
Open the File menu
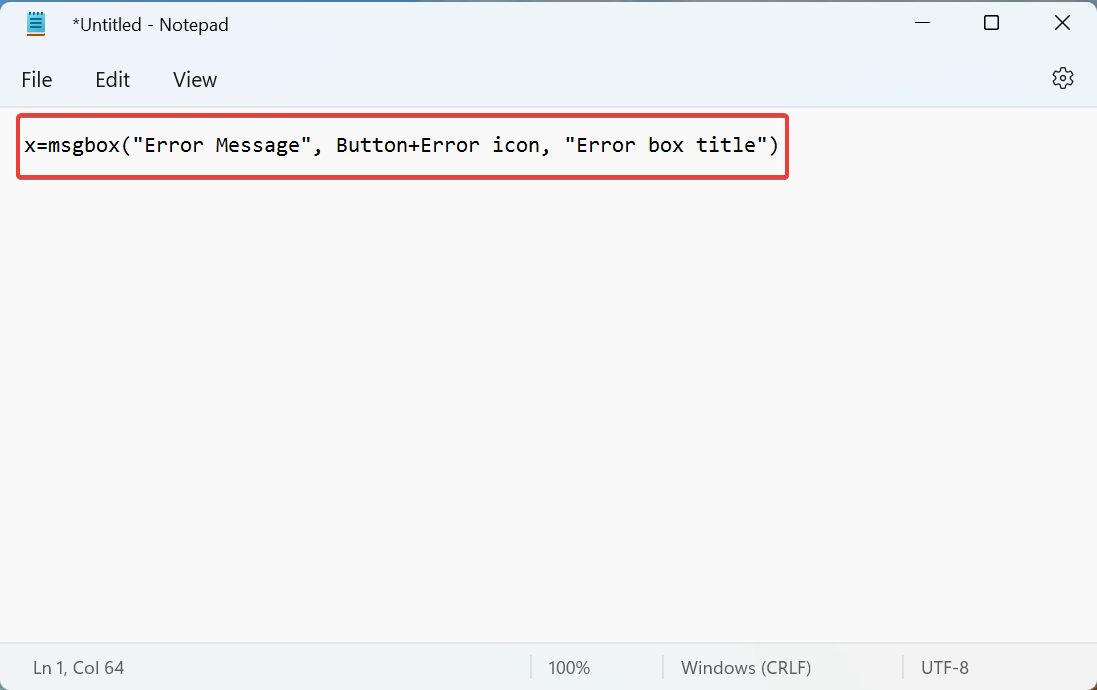tap(36, 79)
